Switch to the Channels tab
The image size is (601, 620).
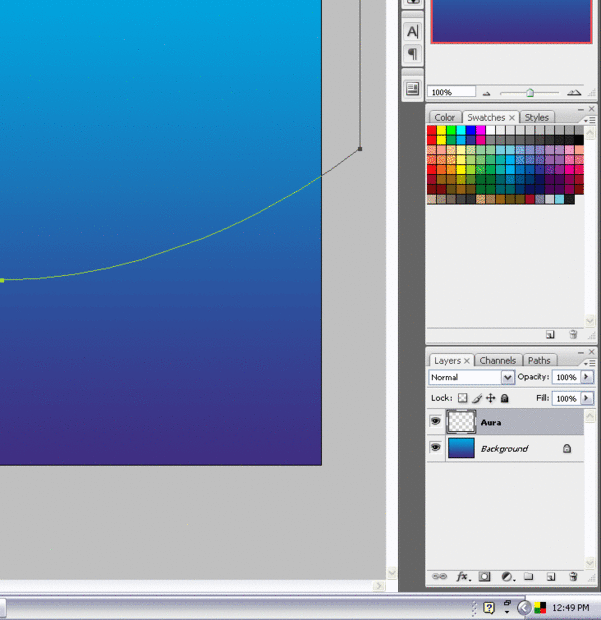click(498, 361)
